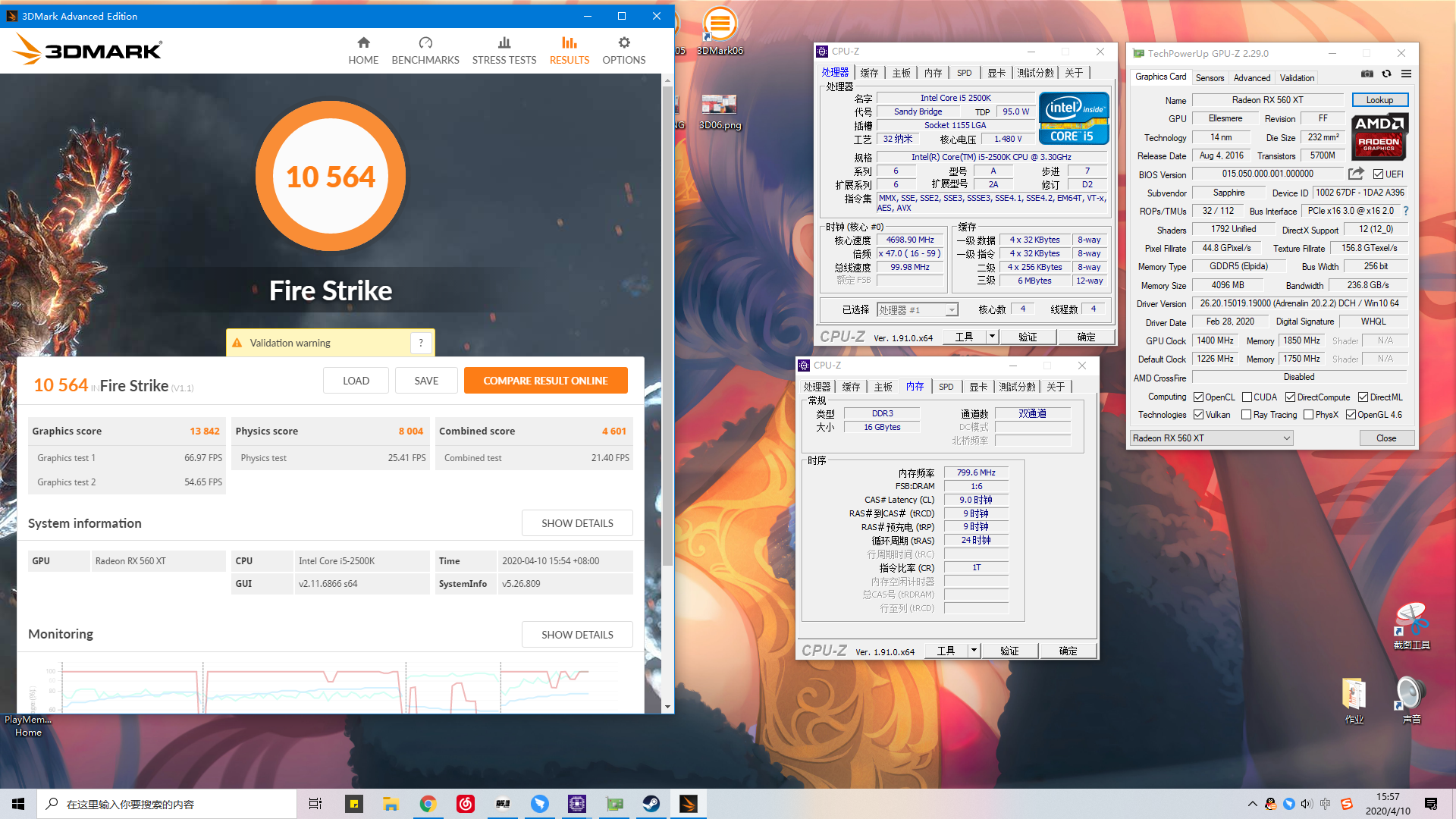
Task: Click the Bus Interface question mark in GPU-Z
Action: pyautogui.click(x=1406, y=211)
